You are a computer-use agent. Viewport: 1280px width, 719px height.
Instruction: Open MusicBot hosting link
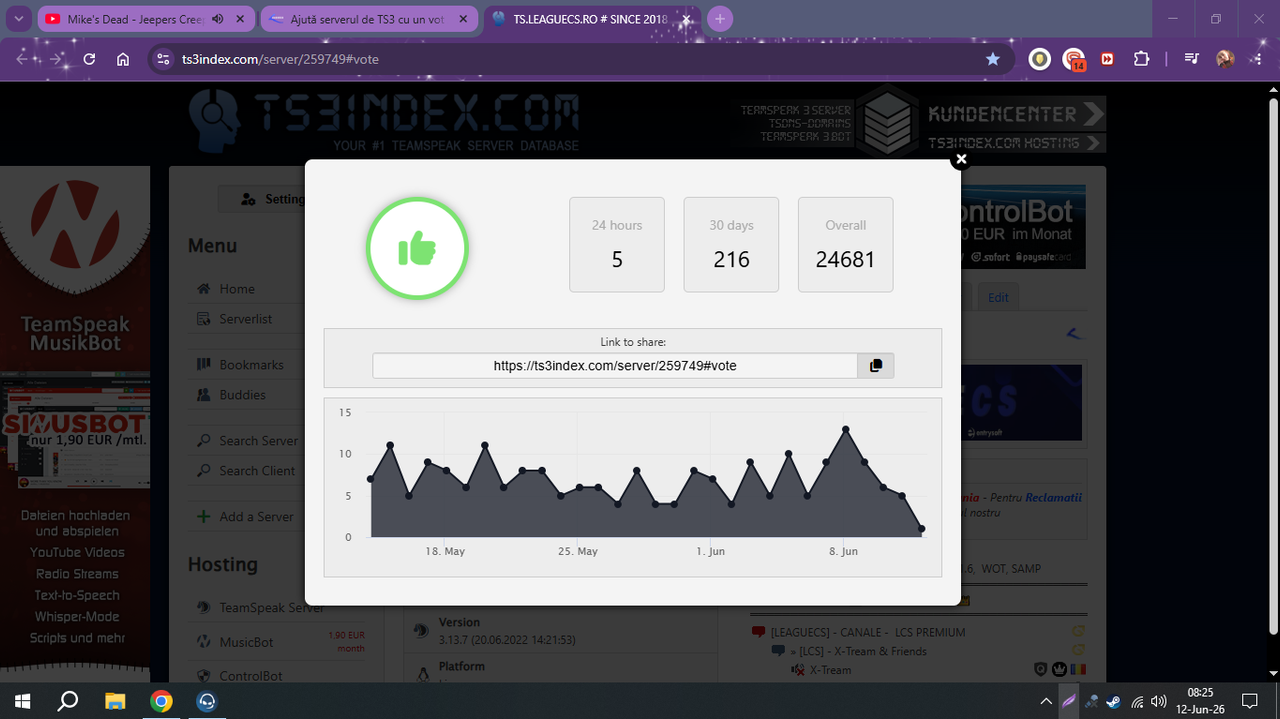(246, 642)
